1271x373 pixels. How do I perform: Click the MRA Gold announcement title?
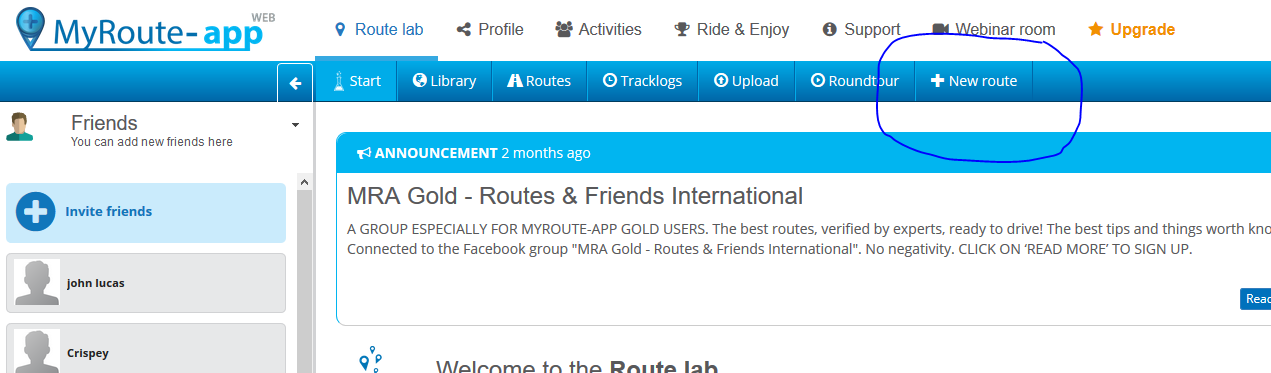tap(575, 196)
